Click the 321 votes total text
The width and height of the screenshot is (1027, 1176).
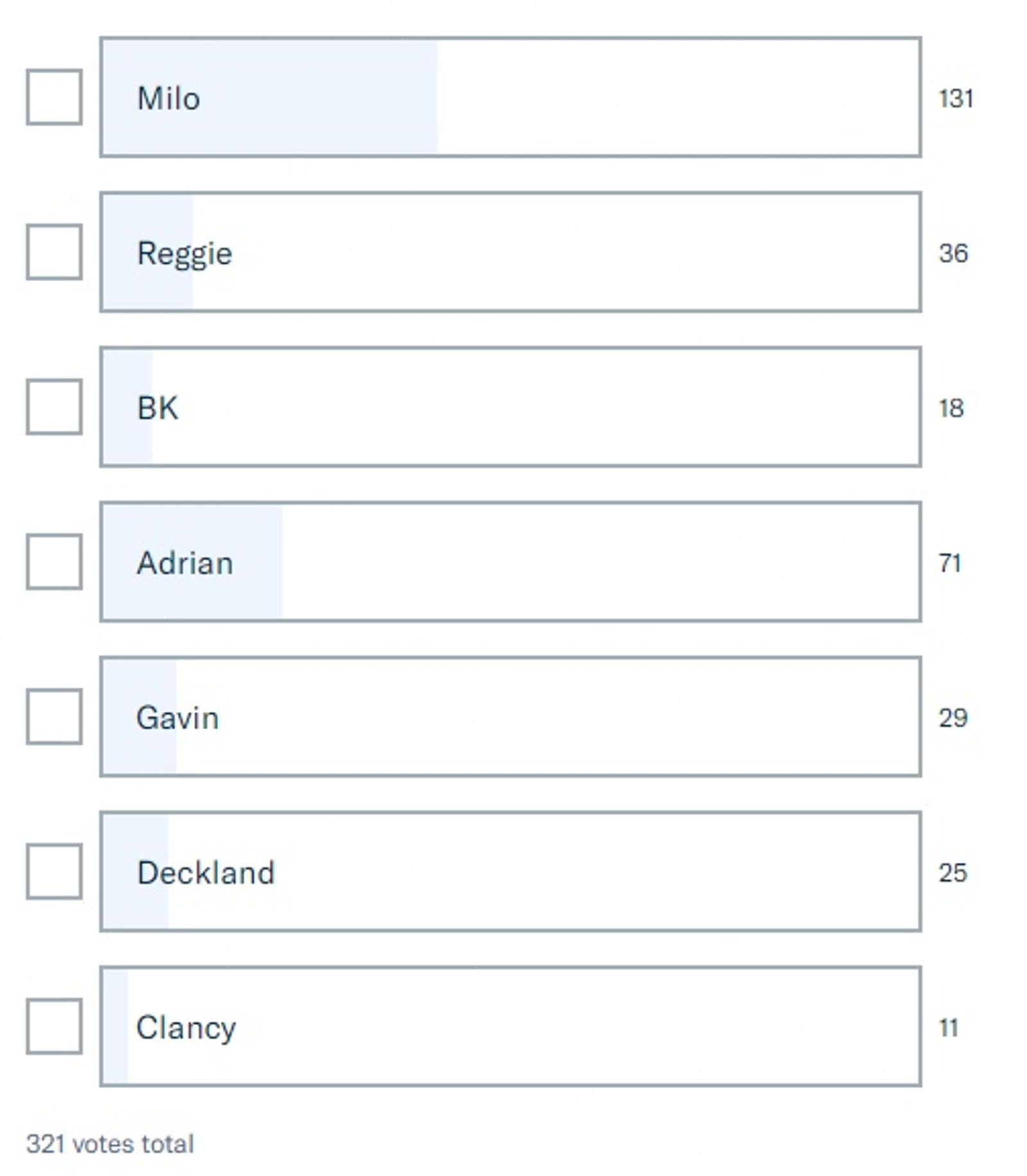[x=110, y=1144]
